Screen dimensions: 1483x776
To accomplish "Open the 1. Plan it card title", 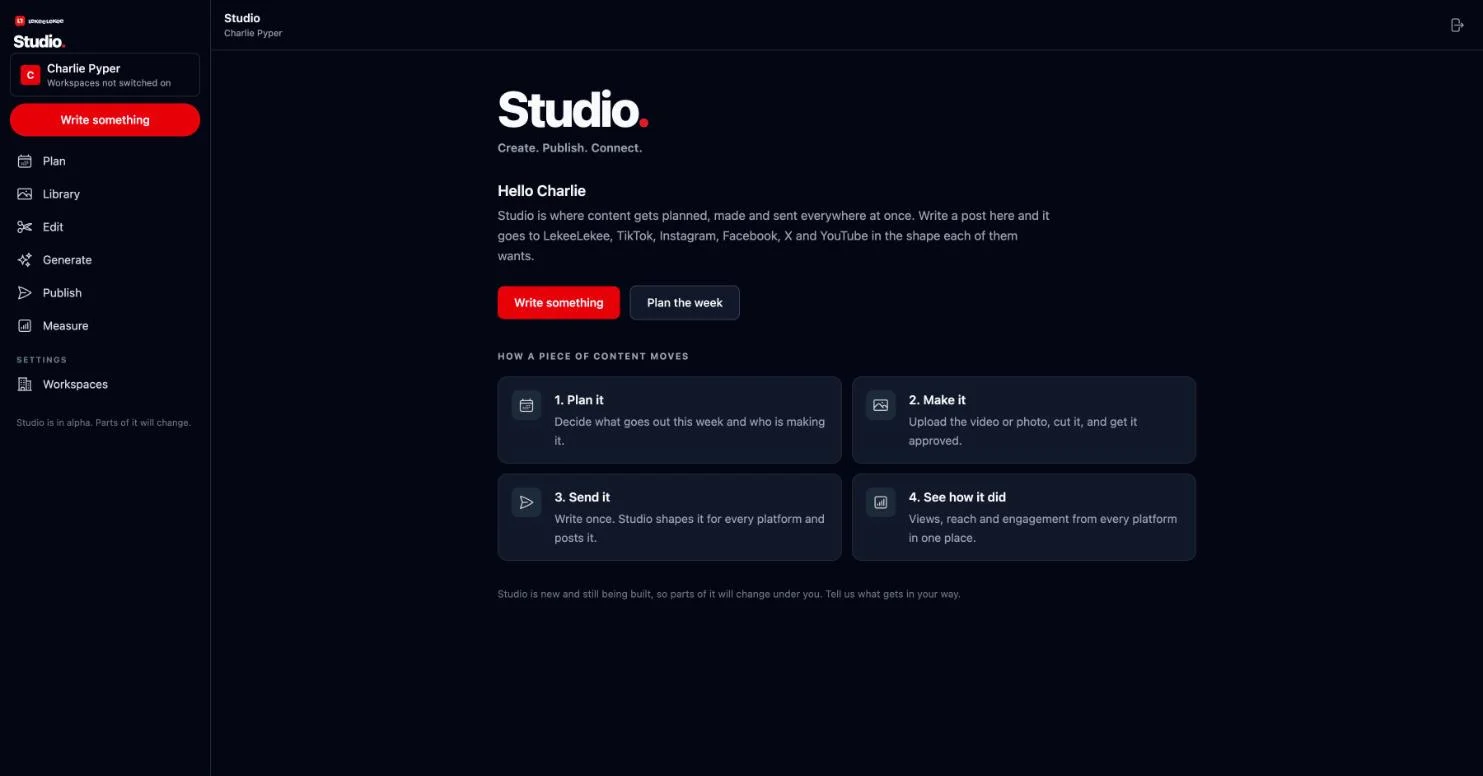I will [x=579, y=400].
